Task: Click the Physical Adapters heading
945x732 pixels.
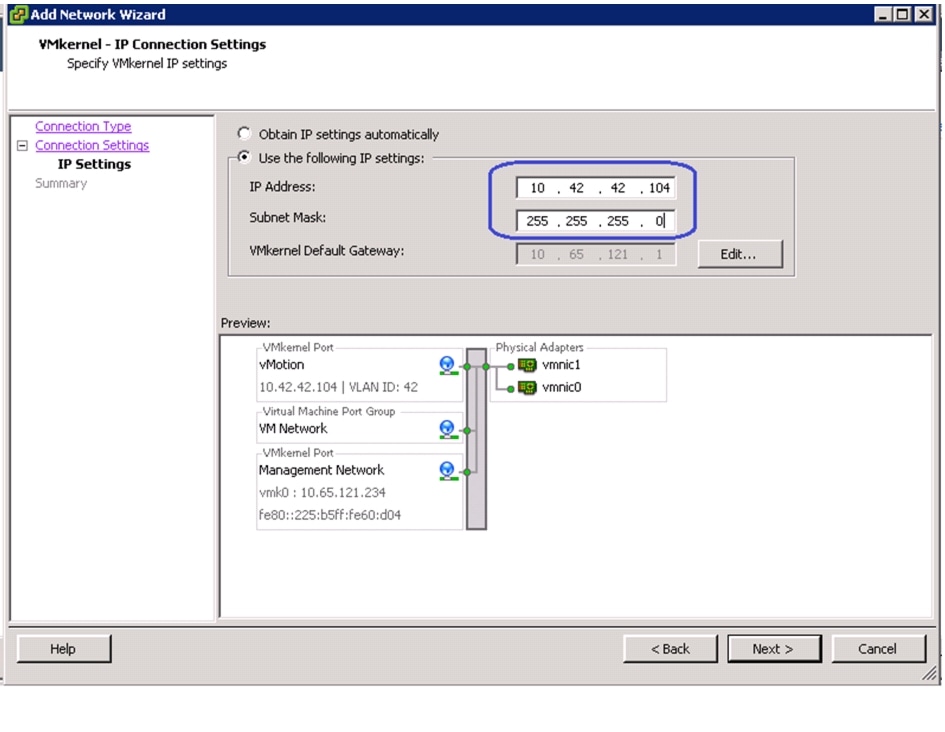Action: [539, 348]
